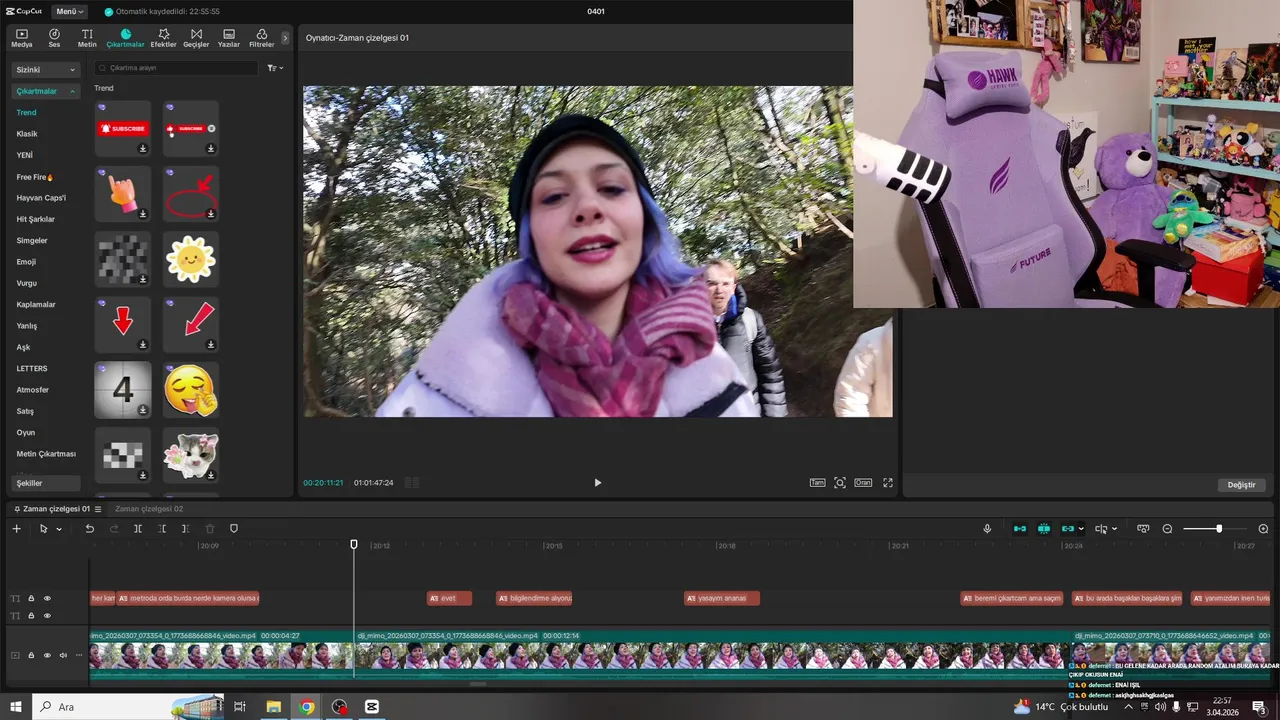Select the 'yasayım ananas' caption clip
This screenshot has height=720, width=1280.
pos(722,599)
